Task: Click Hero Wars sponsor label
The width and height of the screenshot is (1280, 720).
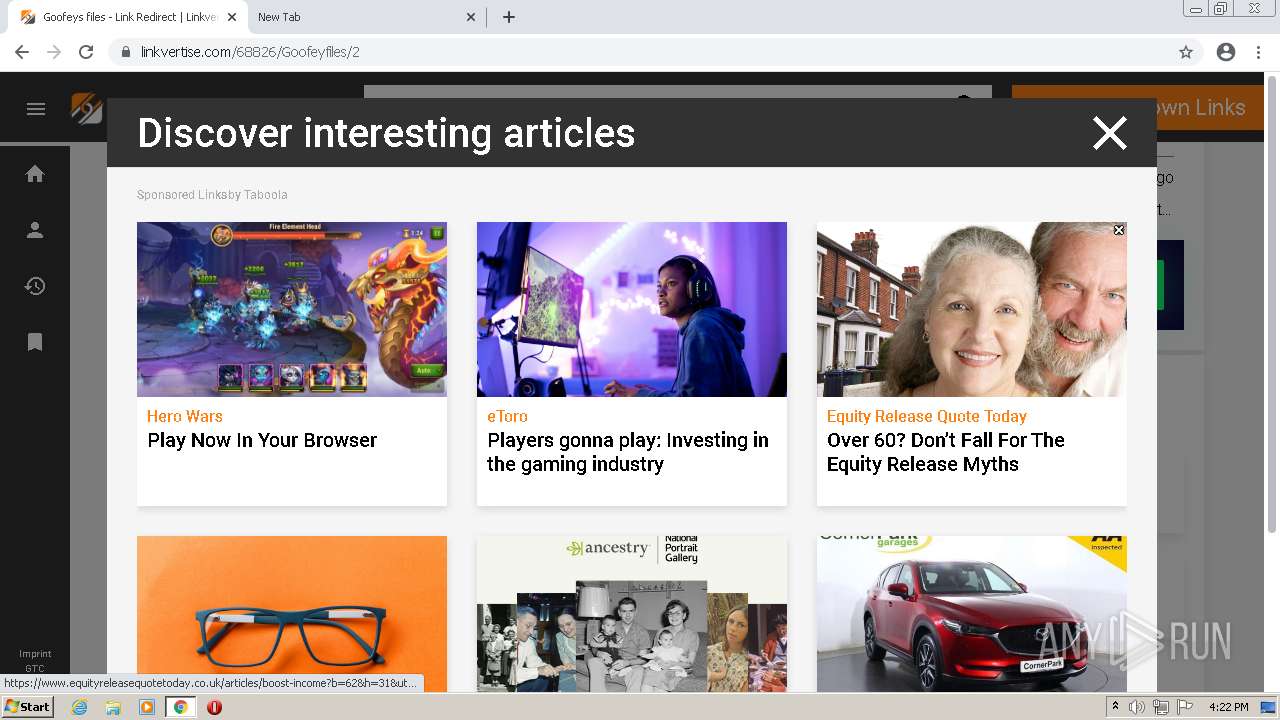Action: tap(185, 416)
